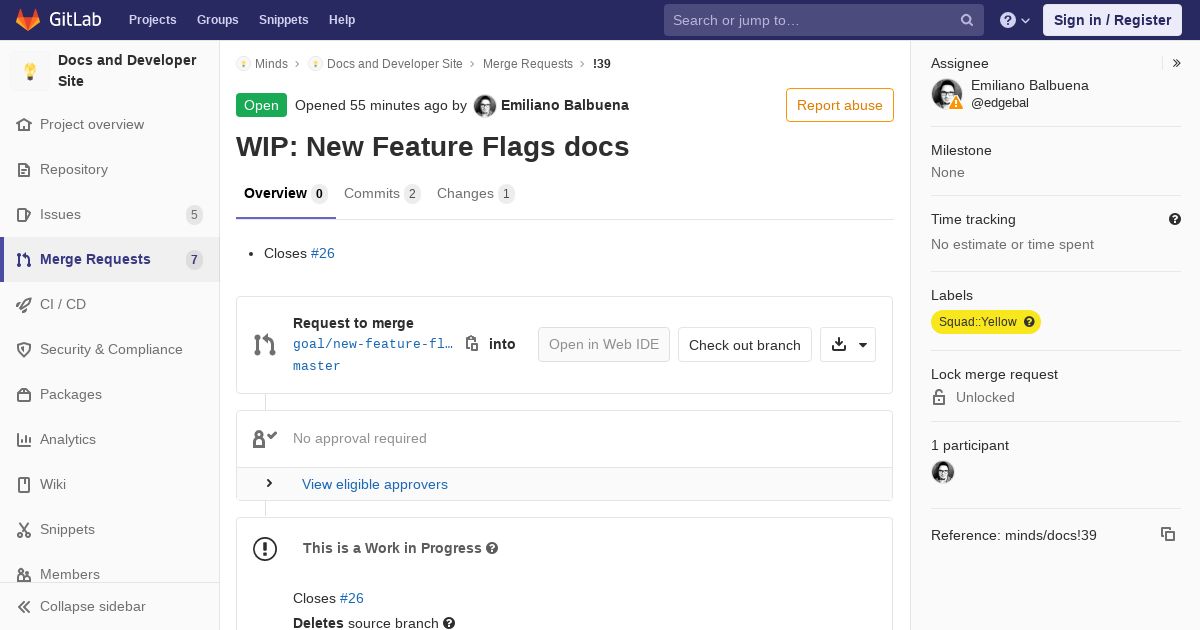Open the Packages sidebar icon

pos(24,394)
